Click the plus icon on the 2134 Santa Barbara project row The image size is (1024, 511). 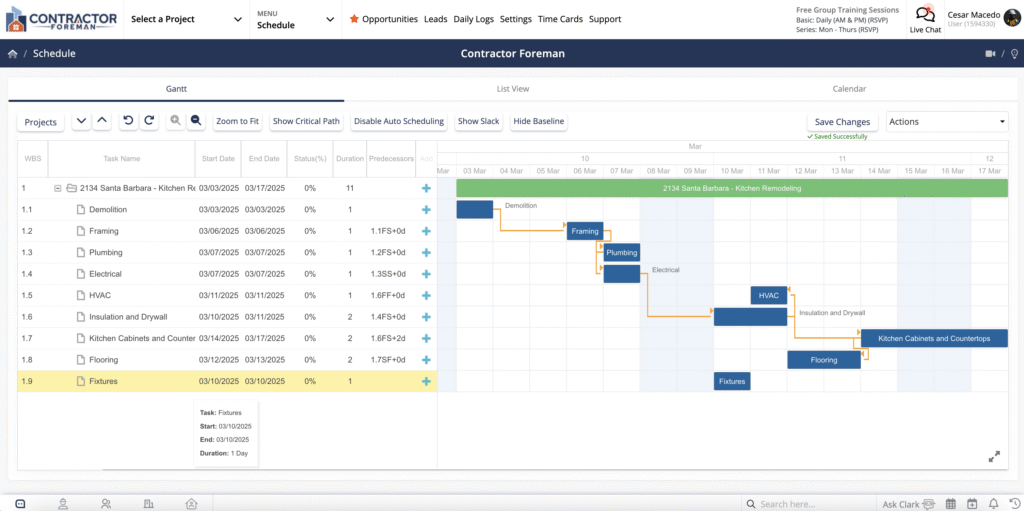(426, 188)
